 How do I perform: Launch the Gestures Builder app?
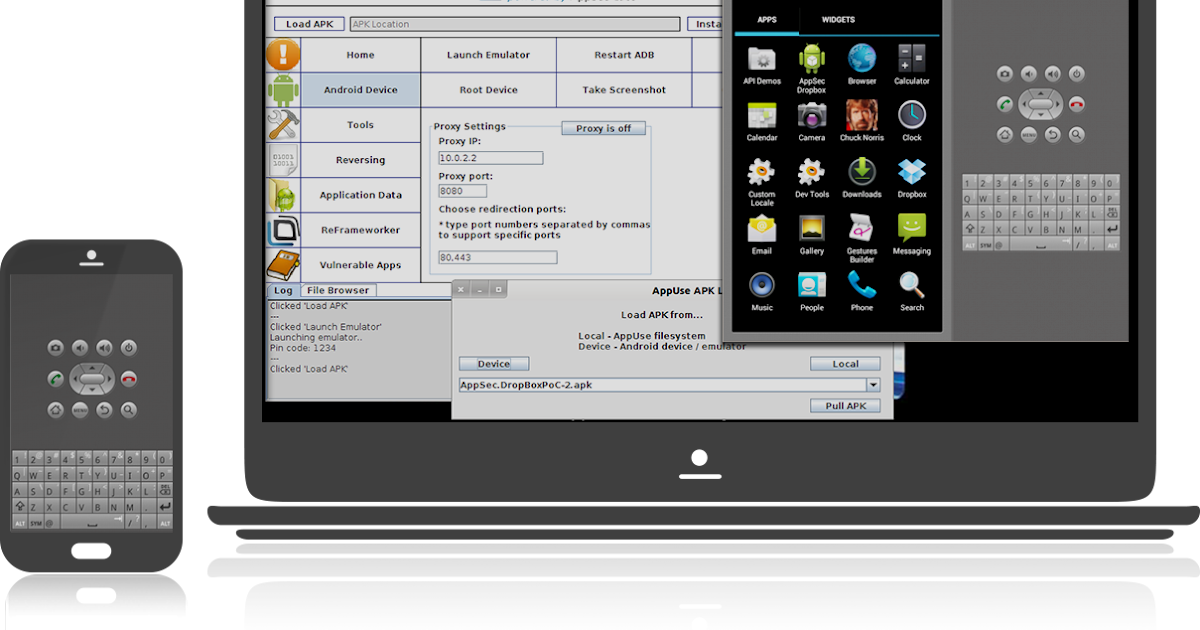click(x=862, y=239)
